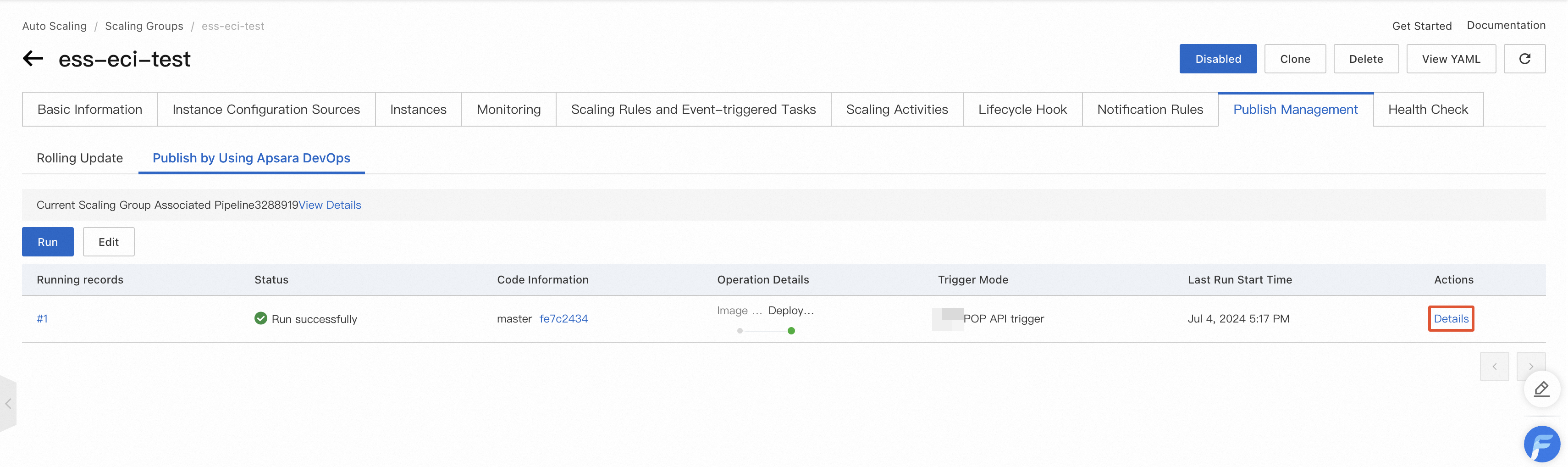Open the Details link in Actions

pos(1451,318)
